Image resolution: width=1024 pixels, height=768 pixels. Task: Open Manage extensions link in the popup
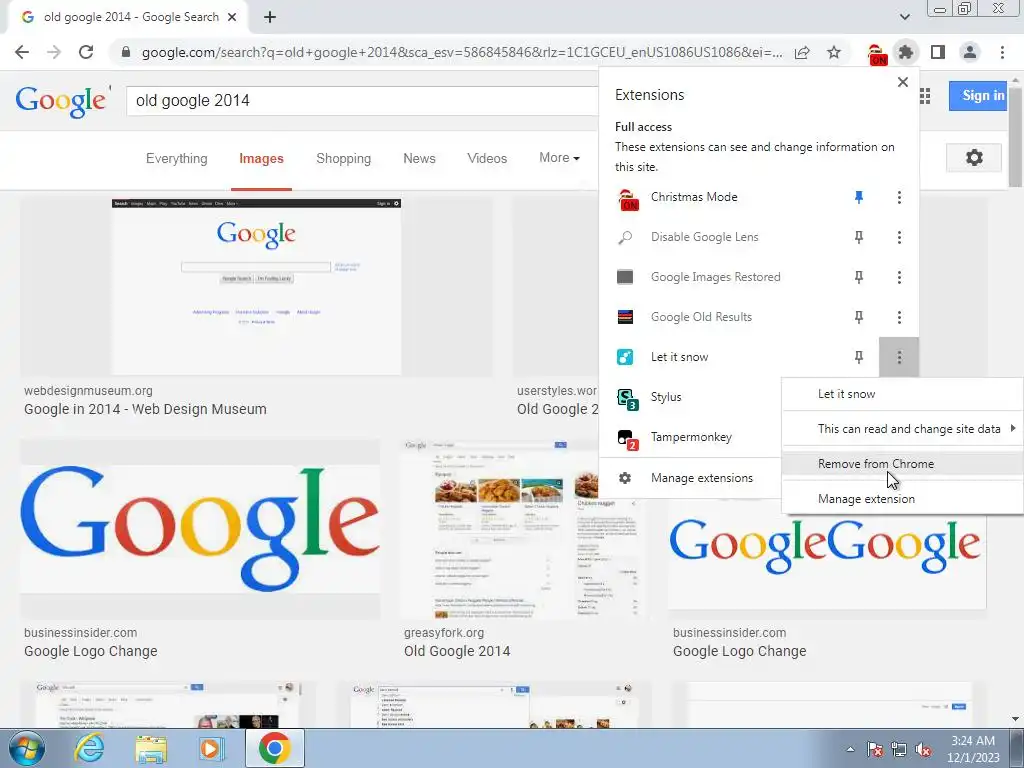702,478
